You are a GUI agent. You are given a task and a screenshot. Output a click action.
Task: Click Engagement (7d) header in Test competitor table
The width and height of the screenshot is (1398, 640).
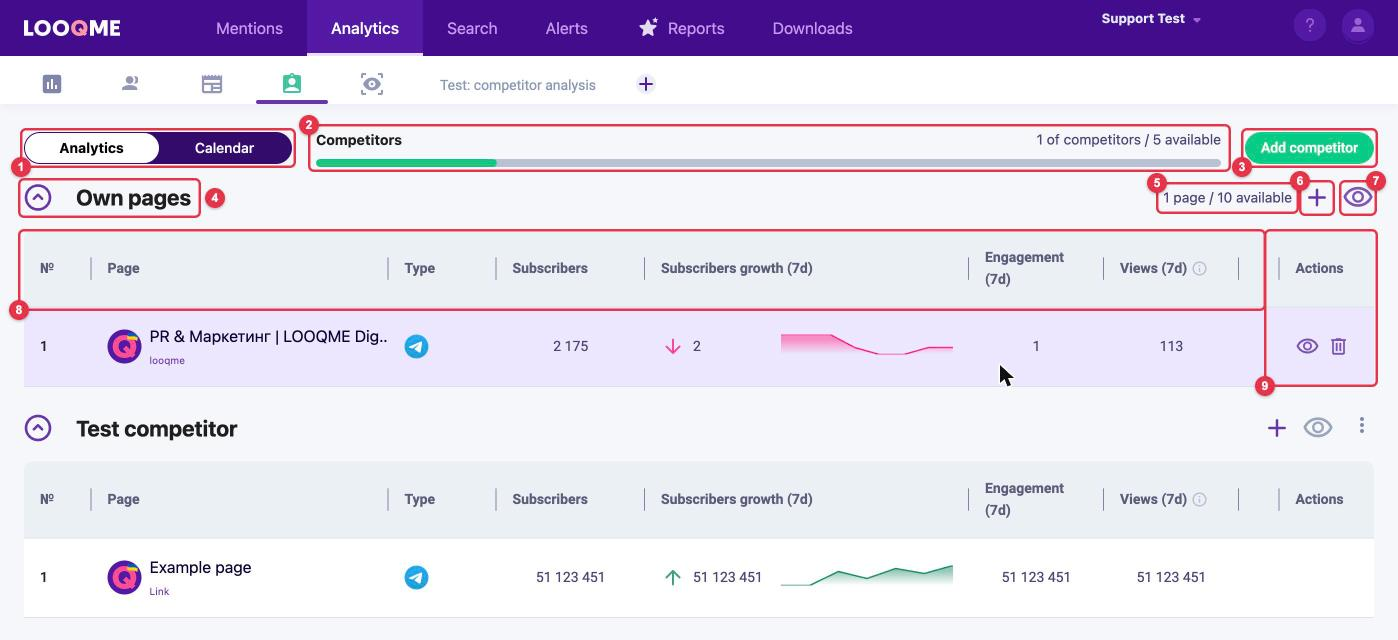point(1024,499)
